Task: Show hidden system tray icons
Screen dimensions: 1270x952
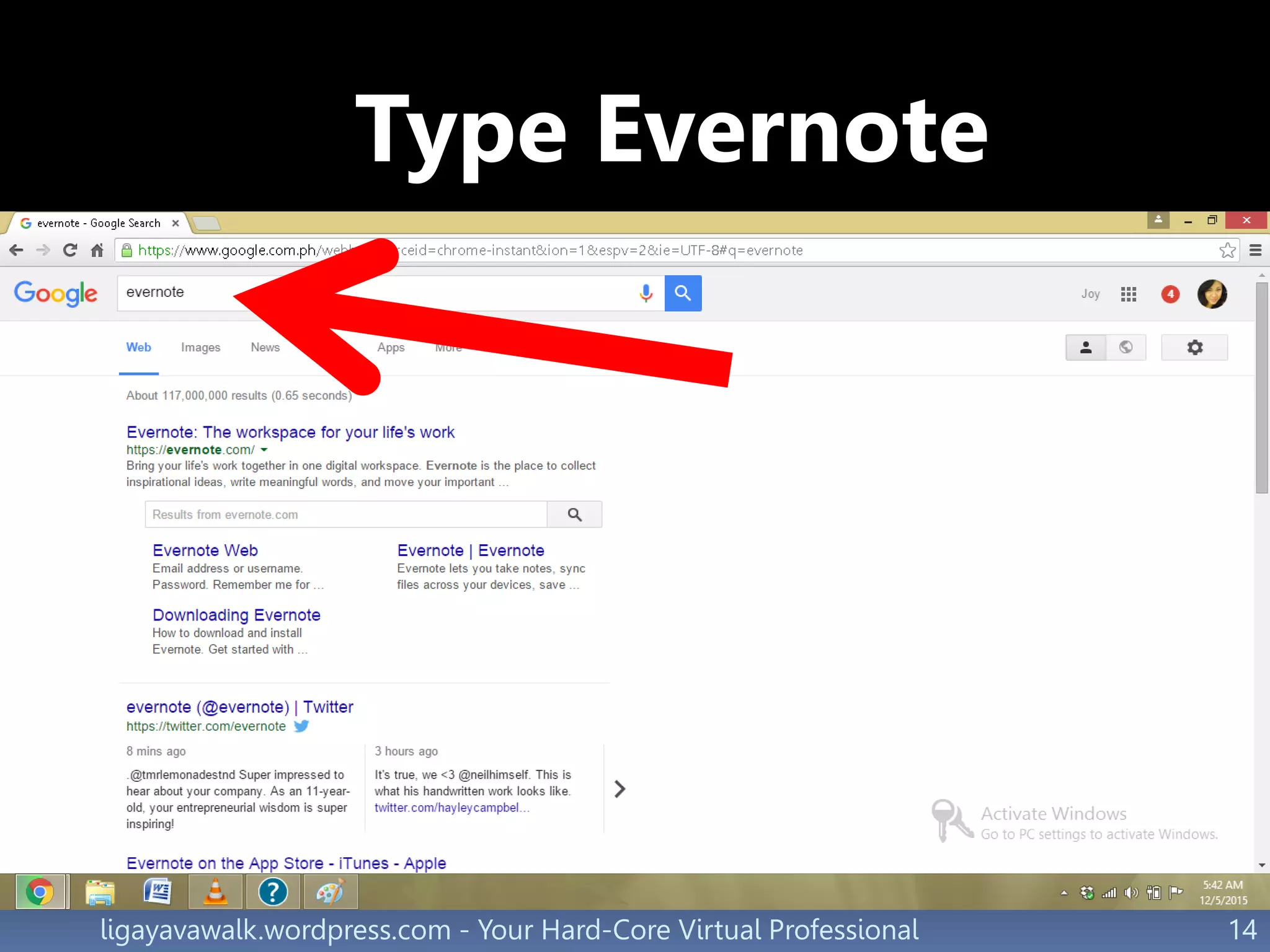Action: point(1064,893)
